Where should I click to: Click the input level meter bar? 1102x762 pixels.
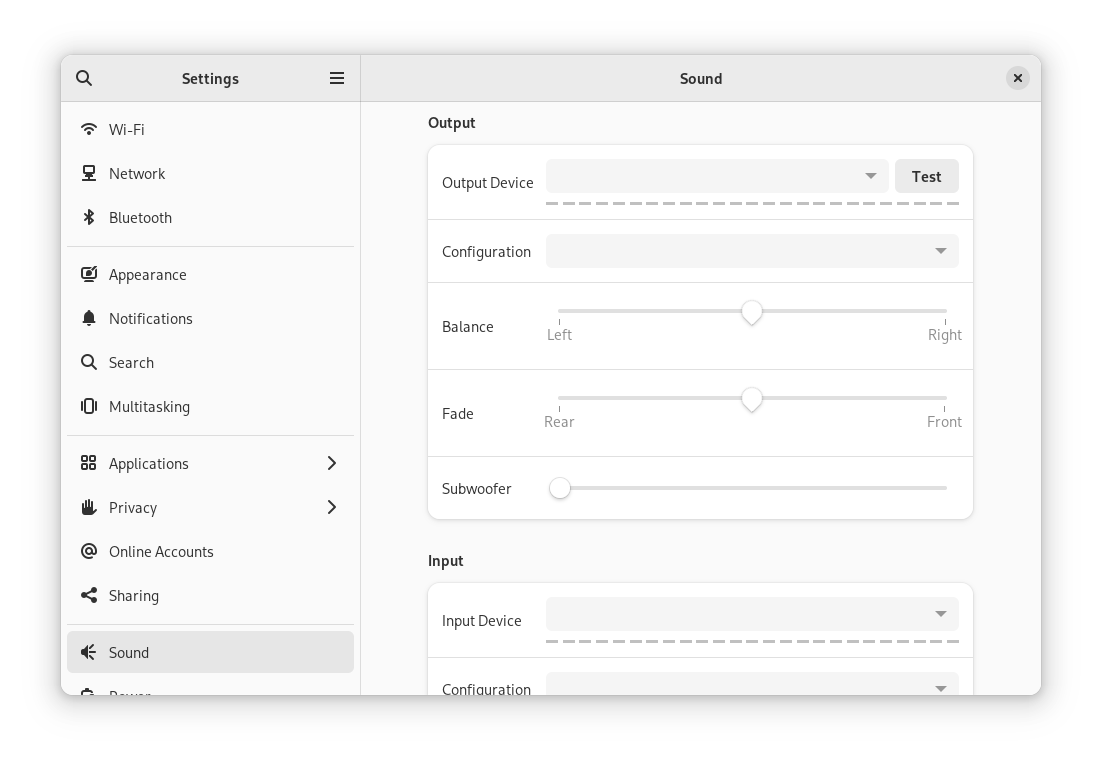coord(752,641)
